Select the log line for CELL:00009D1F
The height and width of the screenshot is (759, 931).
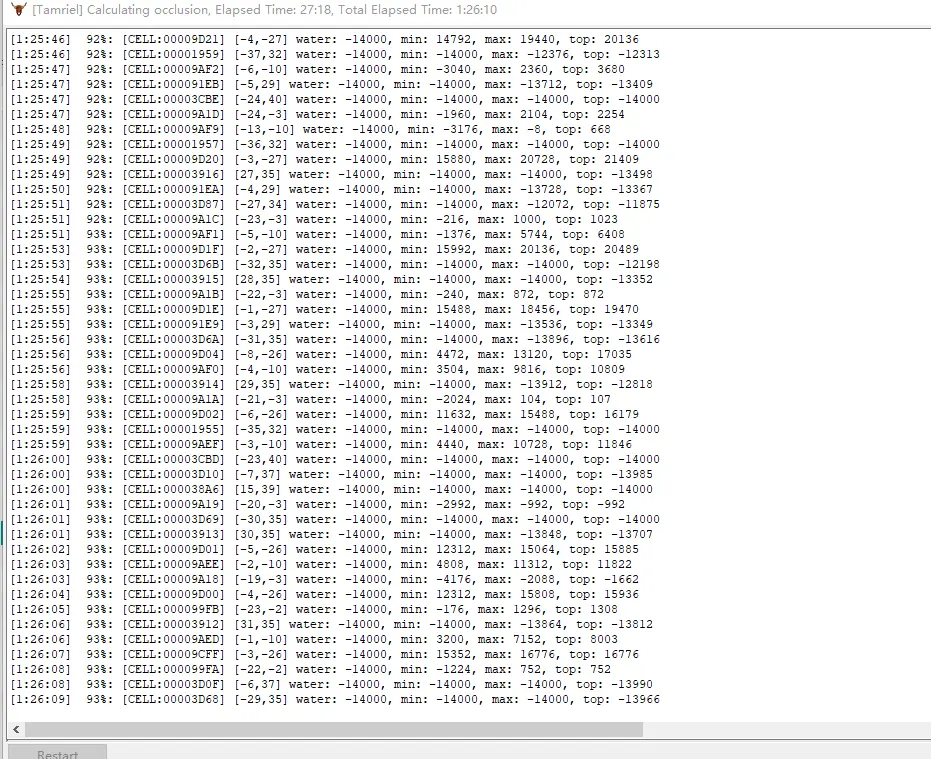325,249
